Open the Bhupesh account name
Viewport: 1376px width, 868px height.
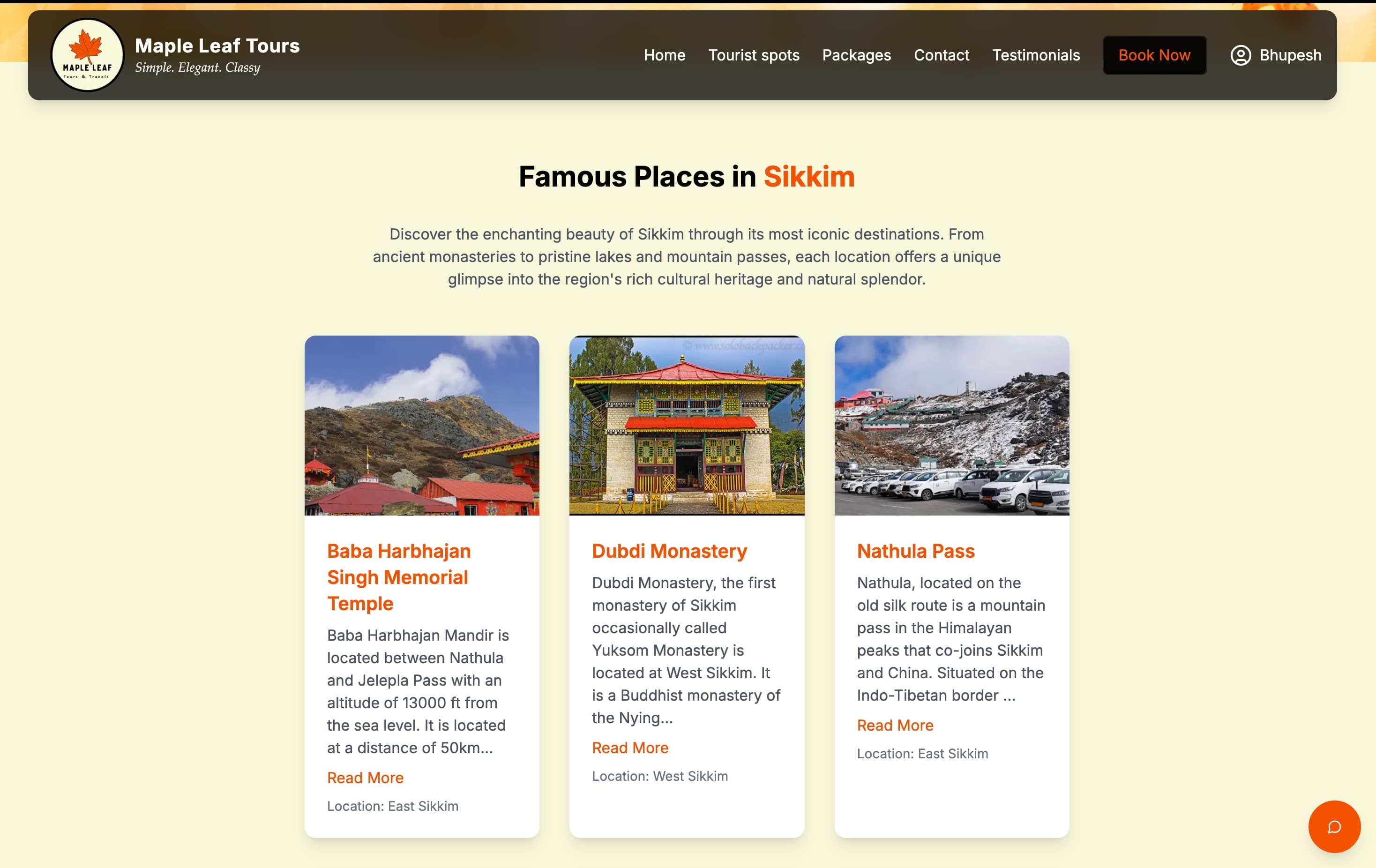(x=1290, y=55)
